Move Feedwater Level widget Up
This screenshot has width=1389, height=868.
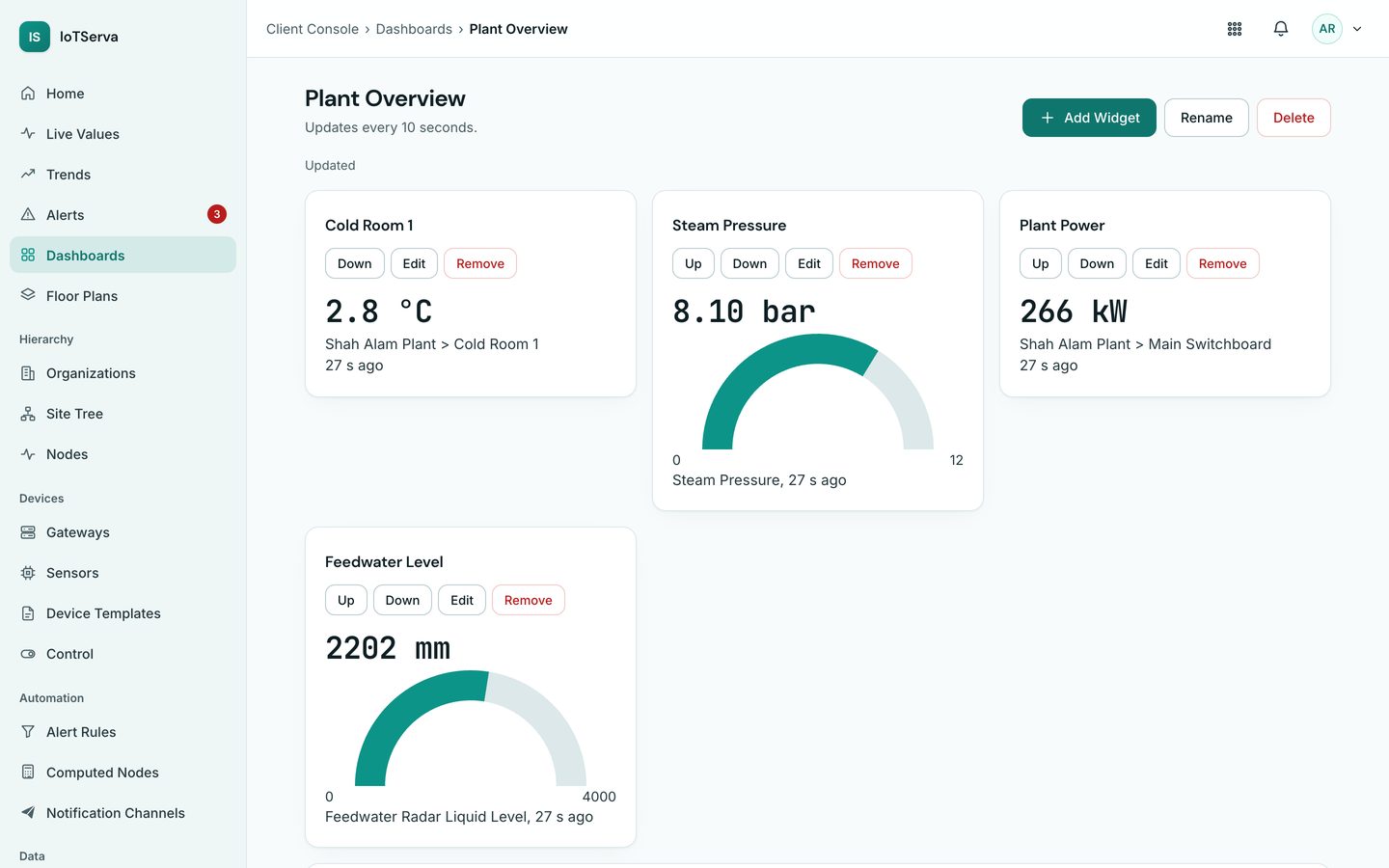tap(346, 600)
